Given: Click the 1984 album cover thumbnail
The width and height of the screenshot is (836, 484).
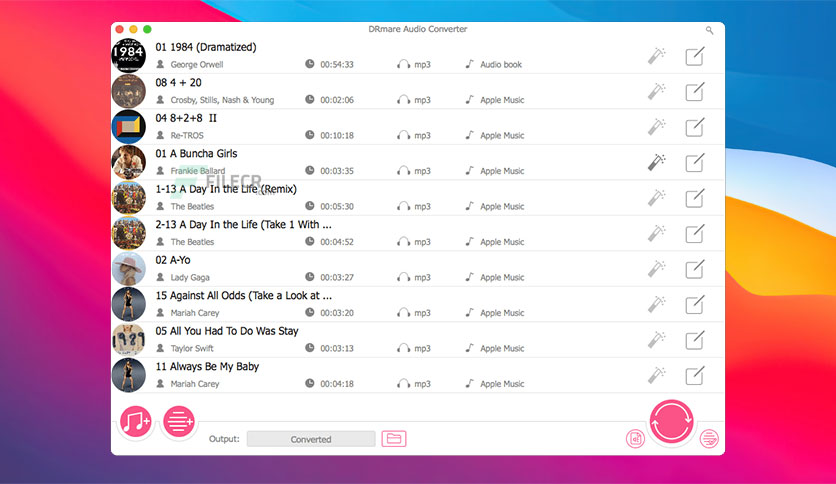Looking at the screenshot, I should tap(128, 55).
